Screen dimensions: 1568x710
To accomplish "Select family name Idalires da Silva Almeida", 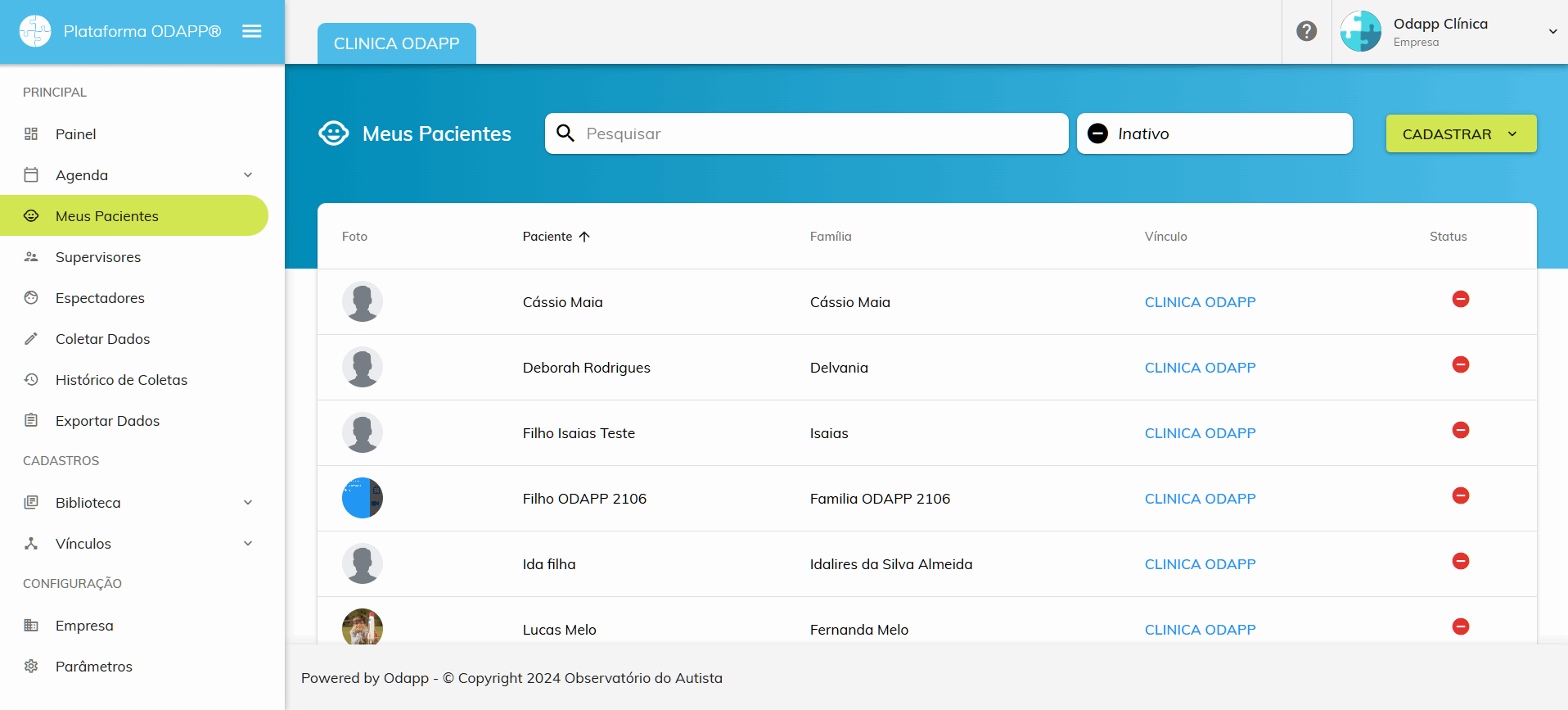I will tap(891, 563).
